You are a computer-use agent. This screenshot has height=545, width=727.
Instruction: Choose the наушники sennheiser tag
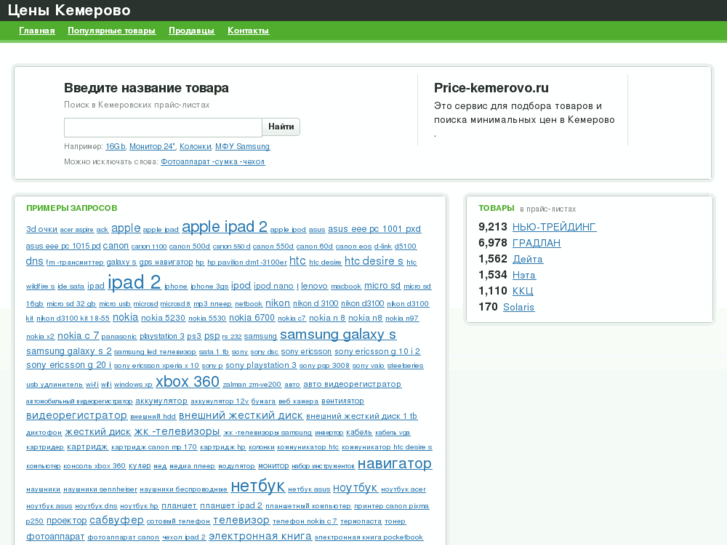100,489
